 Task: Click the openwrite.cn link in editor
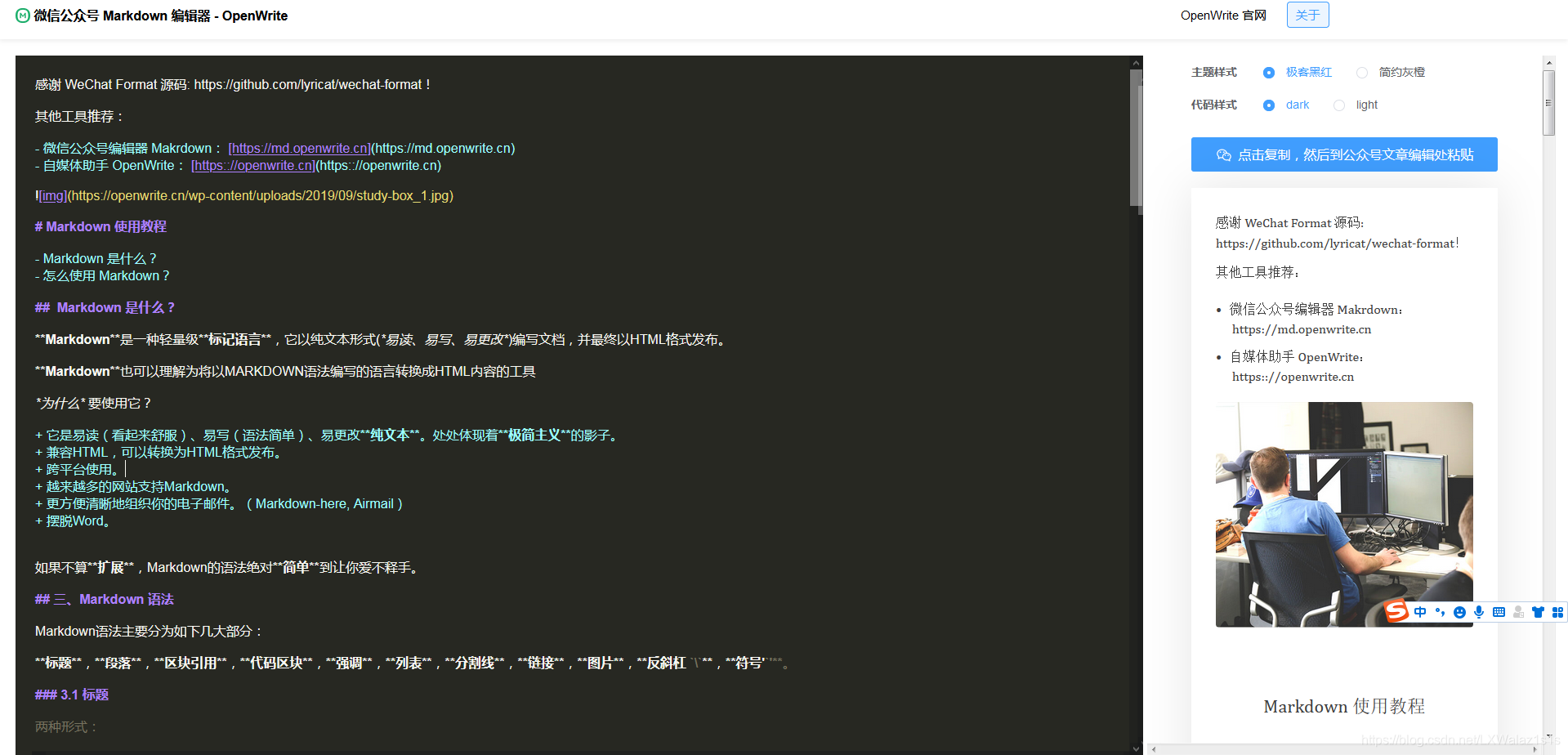click(253, 165)
